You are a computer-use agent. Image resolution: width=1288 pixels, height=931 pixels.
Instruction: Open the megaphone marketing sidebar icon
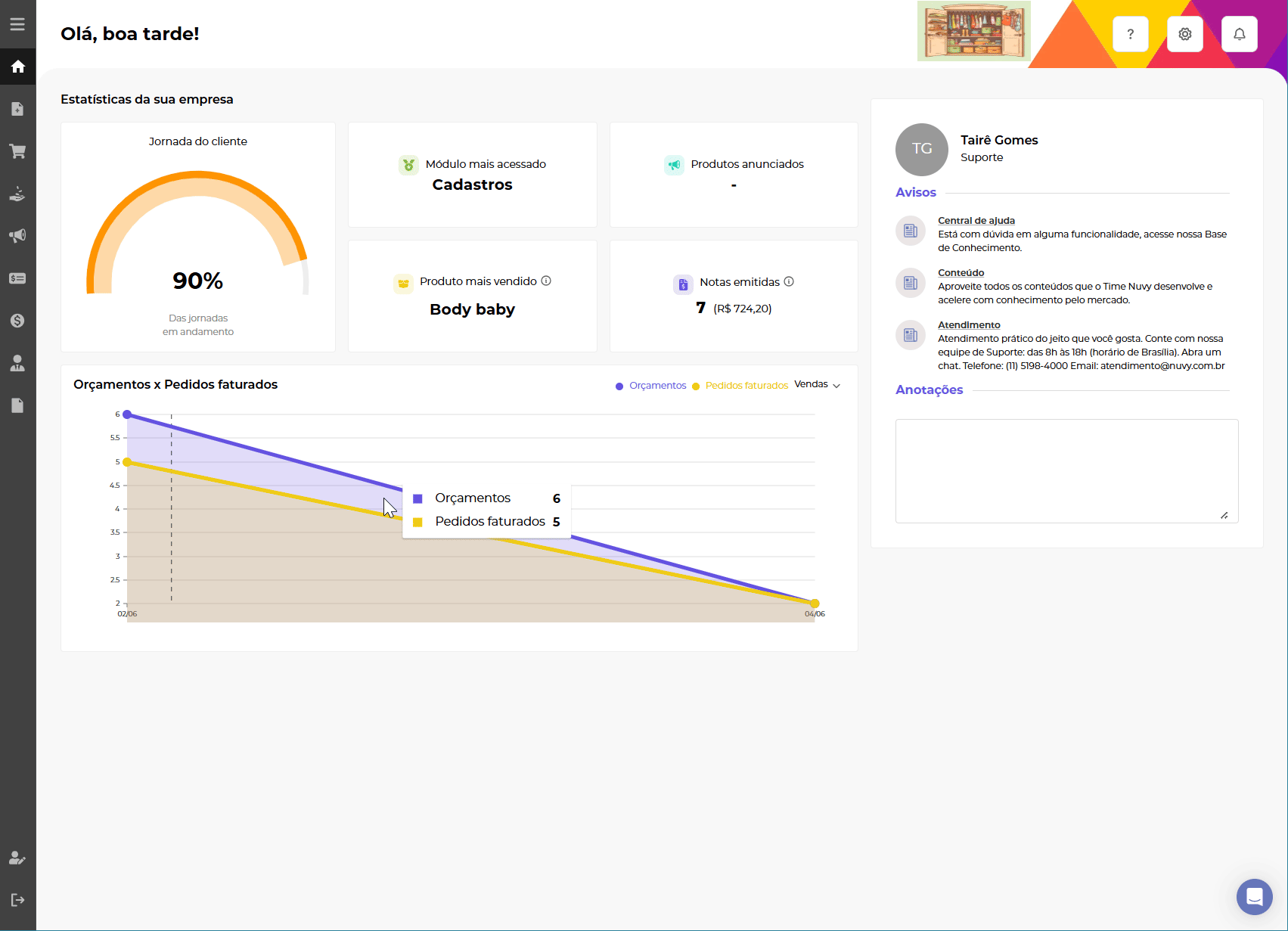tap(17, 236)
